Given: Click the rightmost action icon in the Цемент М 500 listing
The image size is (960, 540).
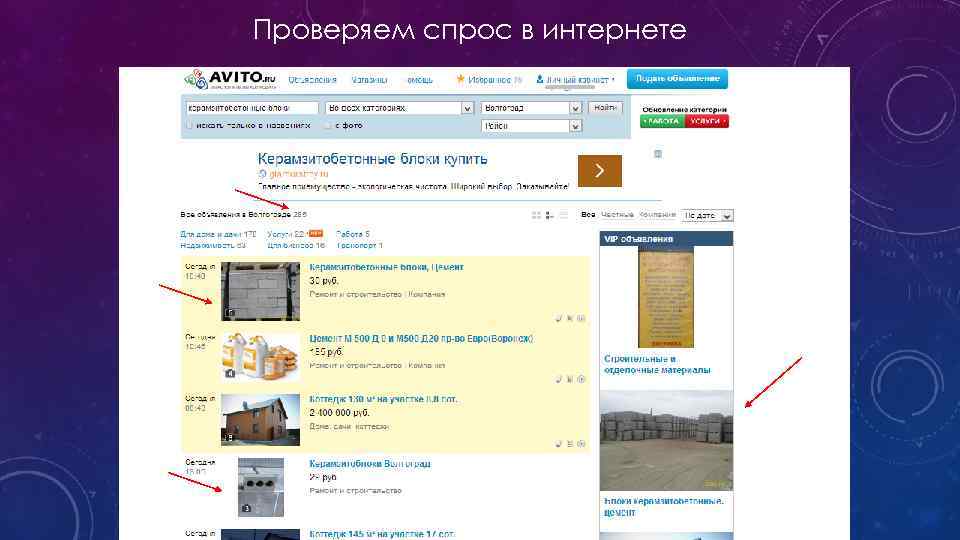Looking at the screenshot, I should pos(582,380).
